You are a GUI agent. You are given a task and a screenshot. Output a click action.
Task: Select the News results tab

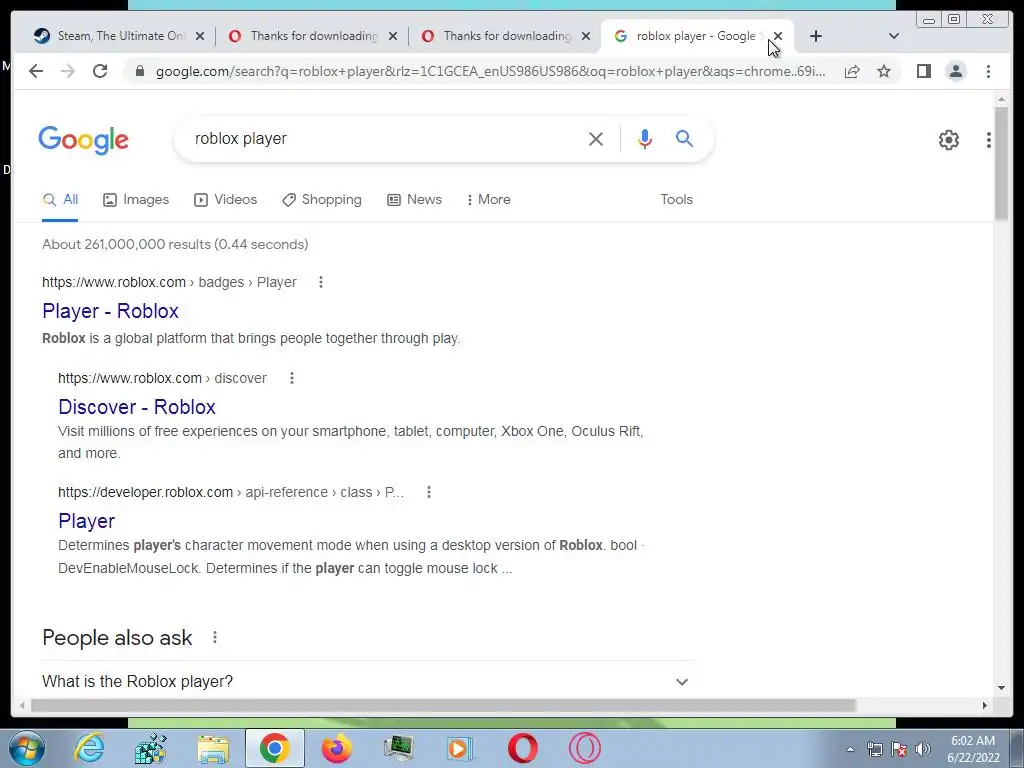point(415,200)
